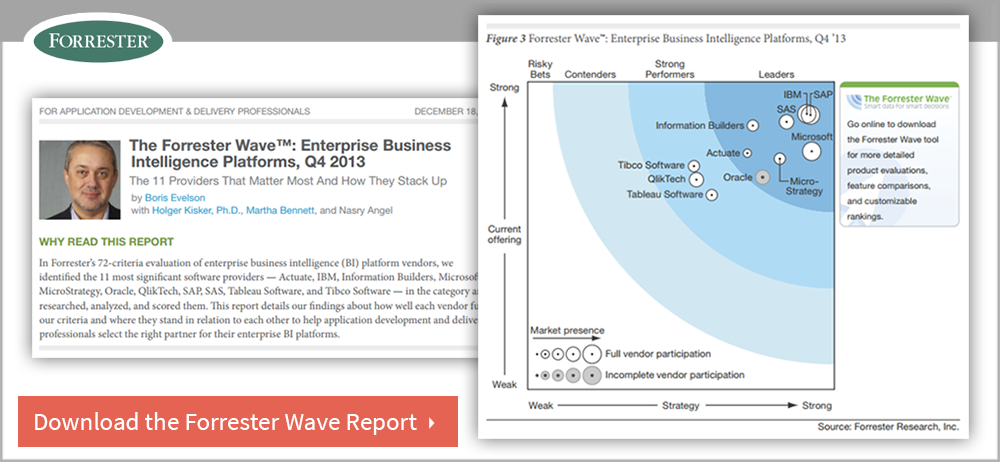Image resolution: width=1000 pixels, height=462 pixels.
Task: Click the 'Current offering' axis label
Action: [504, 234]
